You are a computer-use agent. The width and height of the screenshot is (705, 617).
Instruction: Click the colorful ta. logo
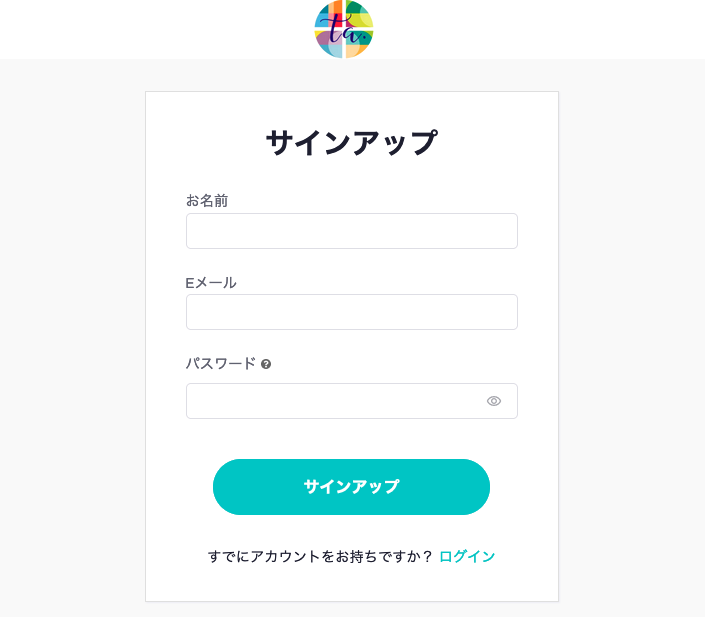344,29
